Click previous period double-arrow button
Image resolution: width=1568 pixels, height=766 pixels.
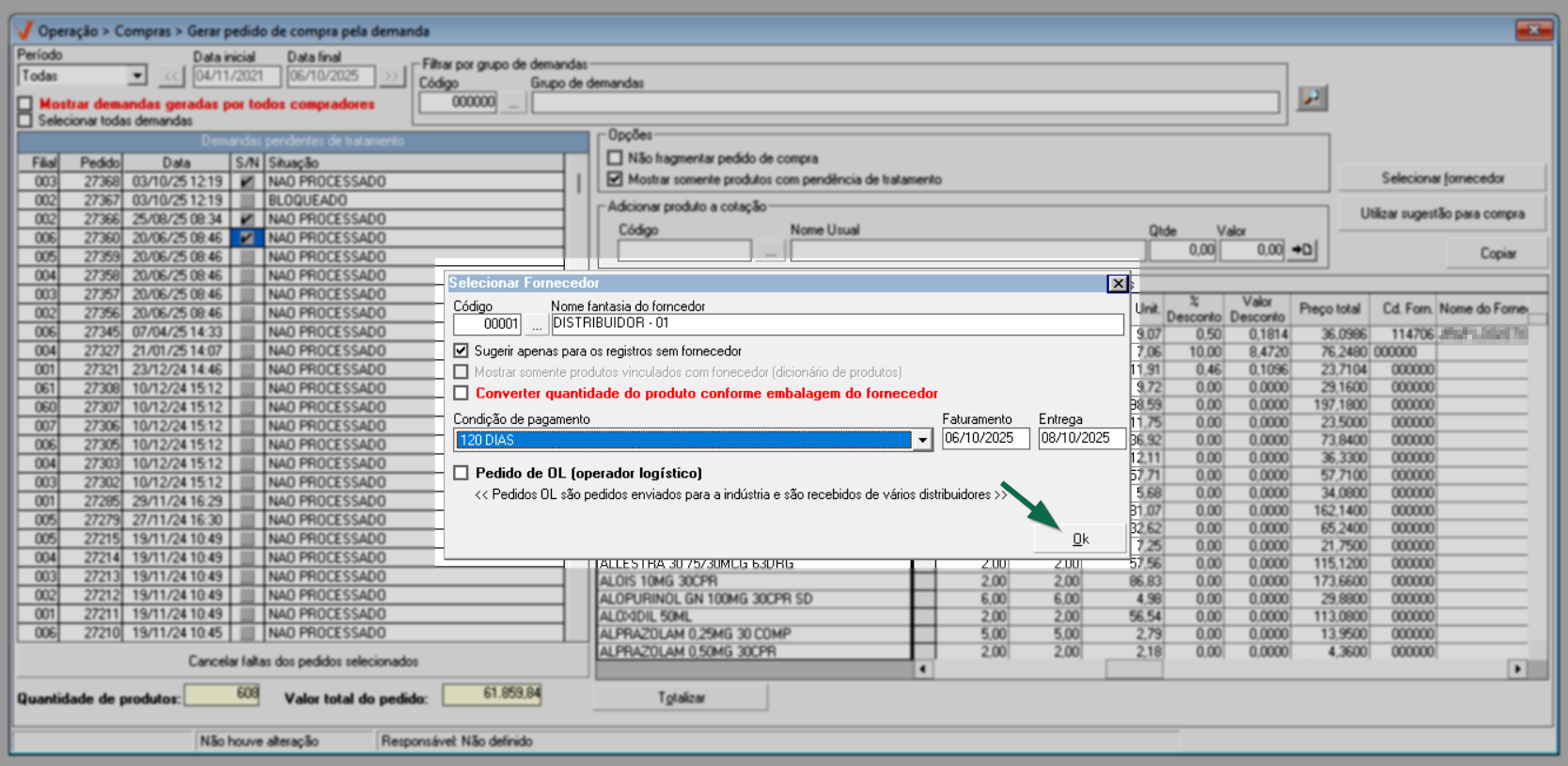point(170,76)
